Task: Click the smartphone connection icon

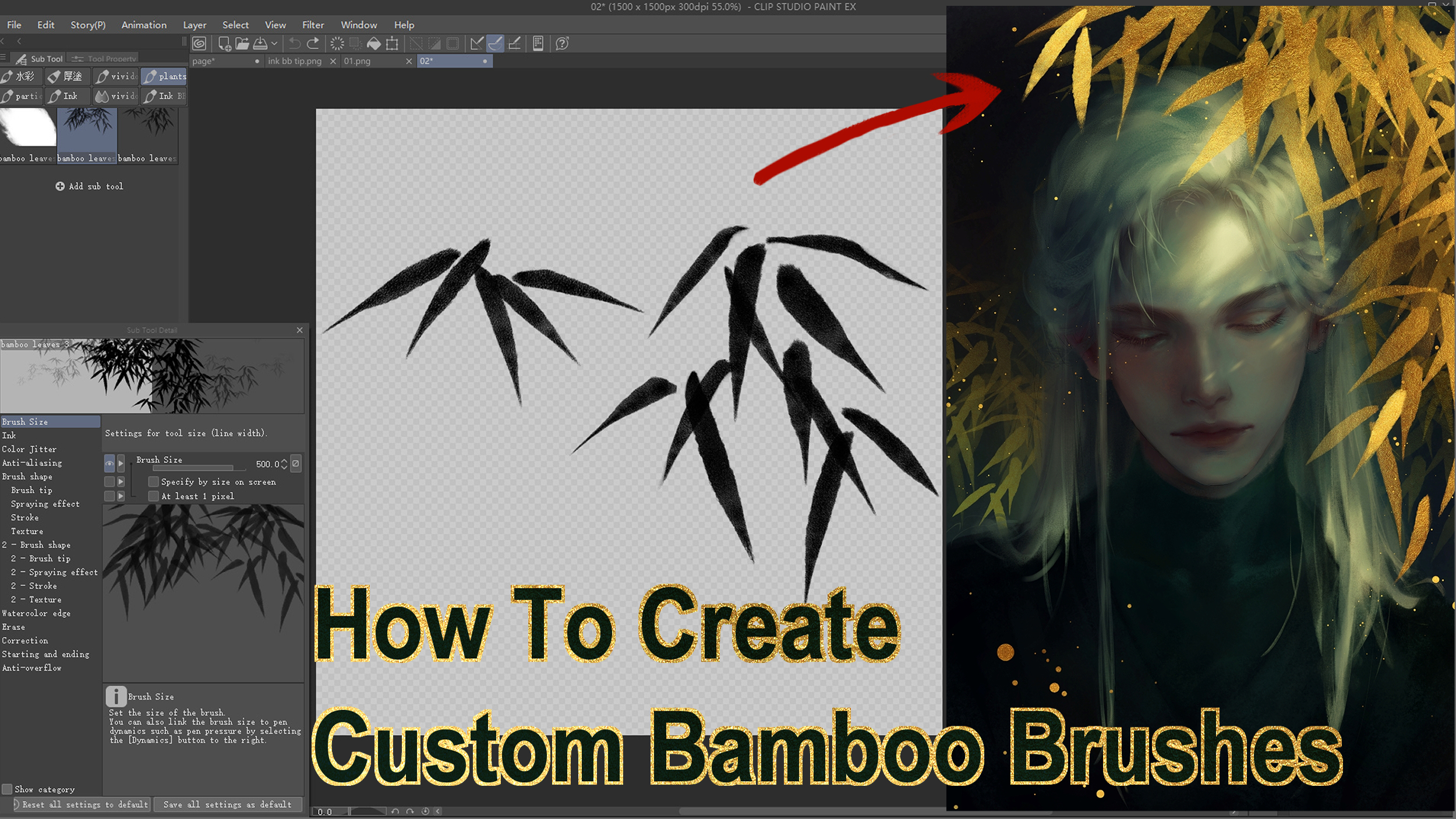Action: tap(538, 44)
